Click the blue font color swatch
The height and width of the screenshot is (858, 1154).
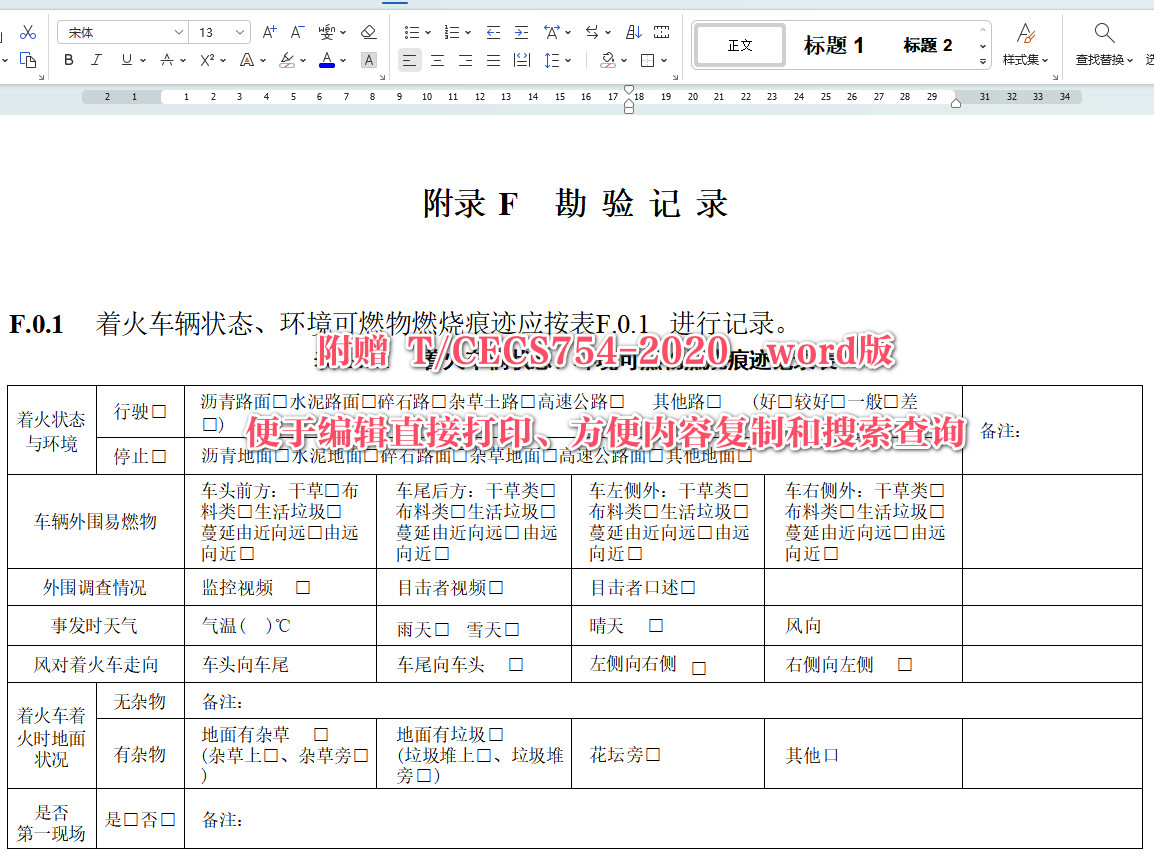point(327,60)
